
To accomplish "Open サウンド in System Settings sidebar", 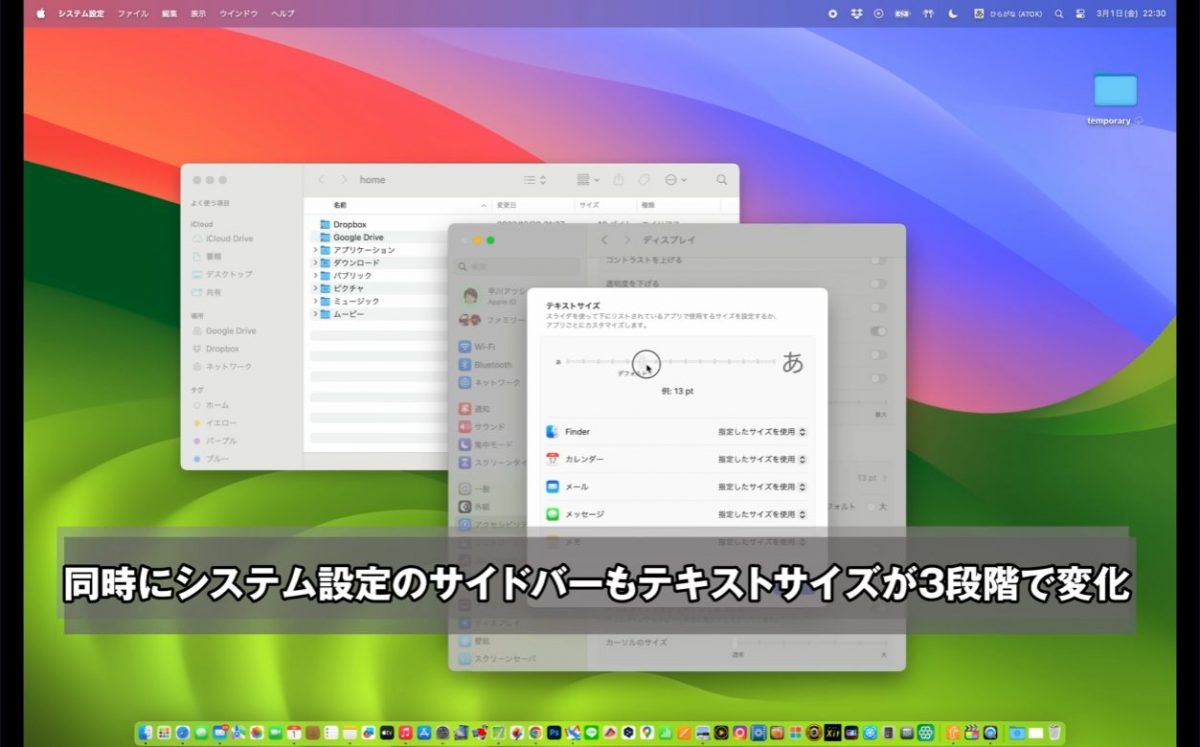I will point(483,427).
